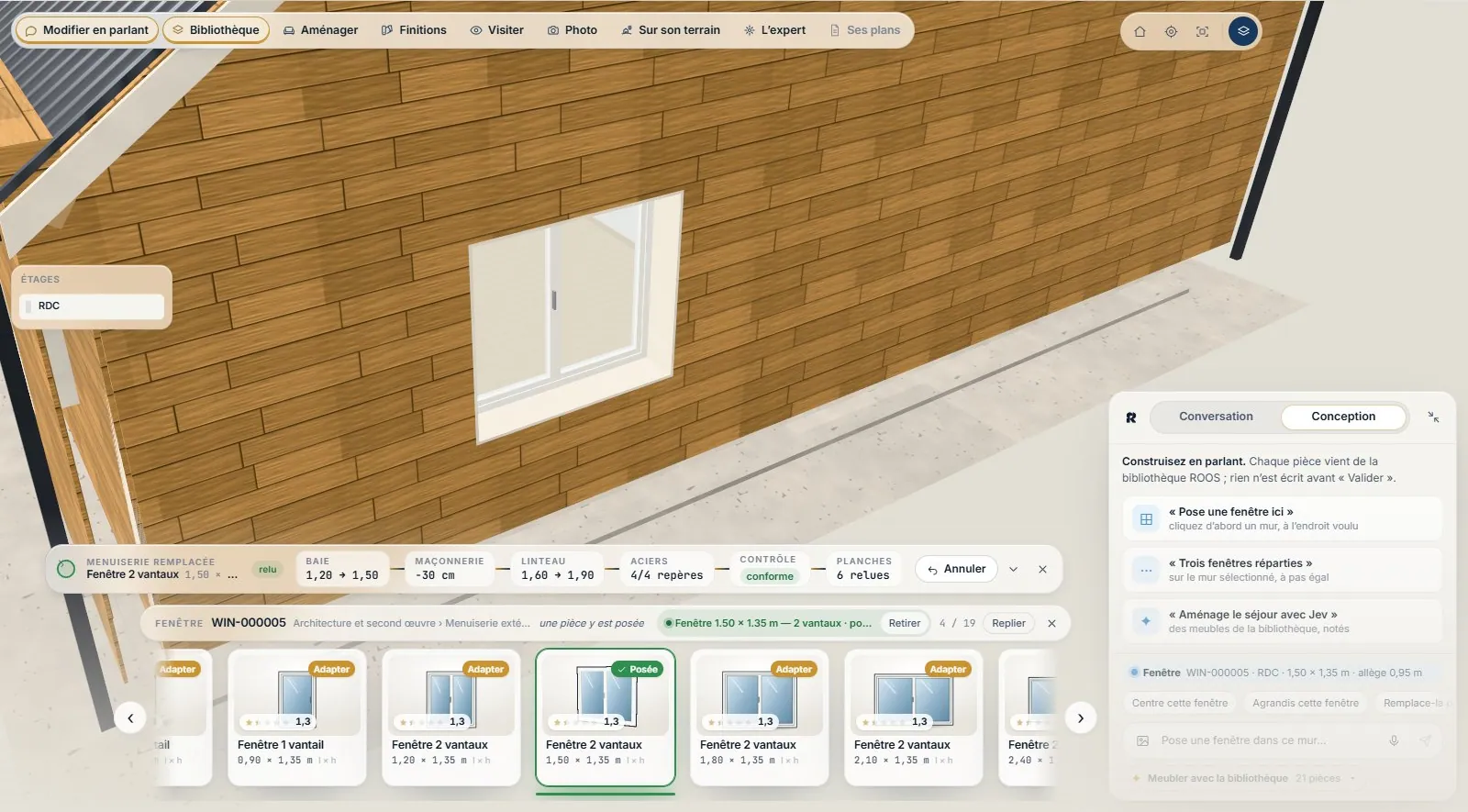Screen dimensions: 1468x812
Task: Click the grid icon beside « Pose une fenêtre ici »
Action: 1146,519
